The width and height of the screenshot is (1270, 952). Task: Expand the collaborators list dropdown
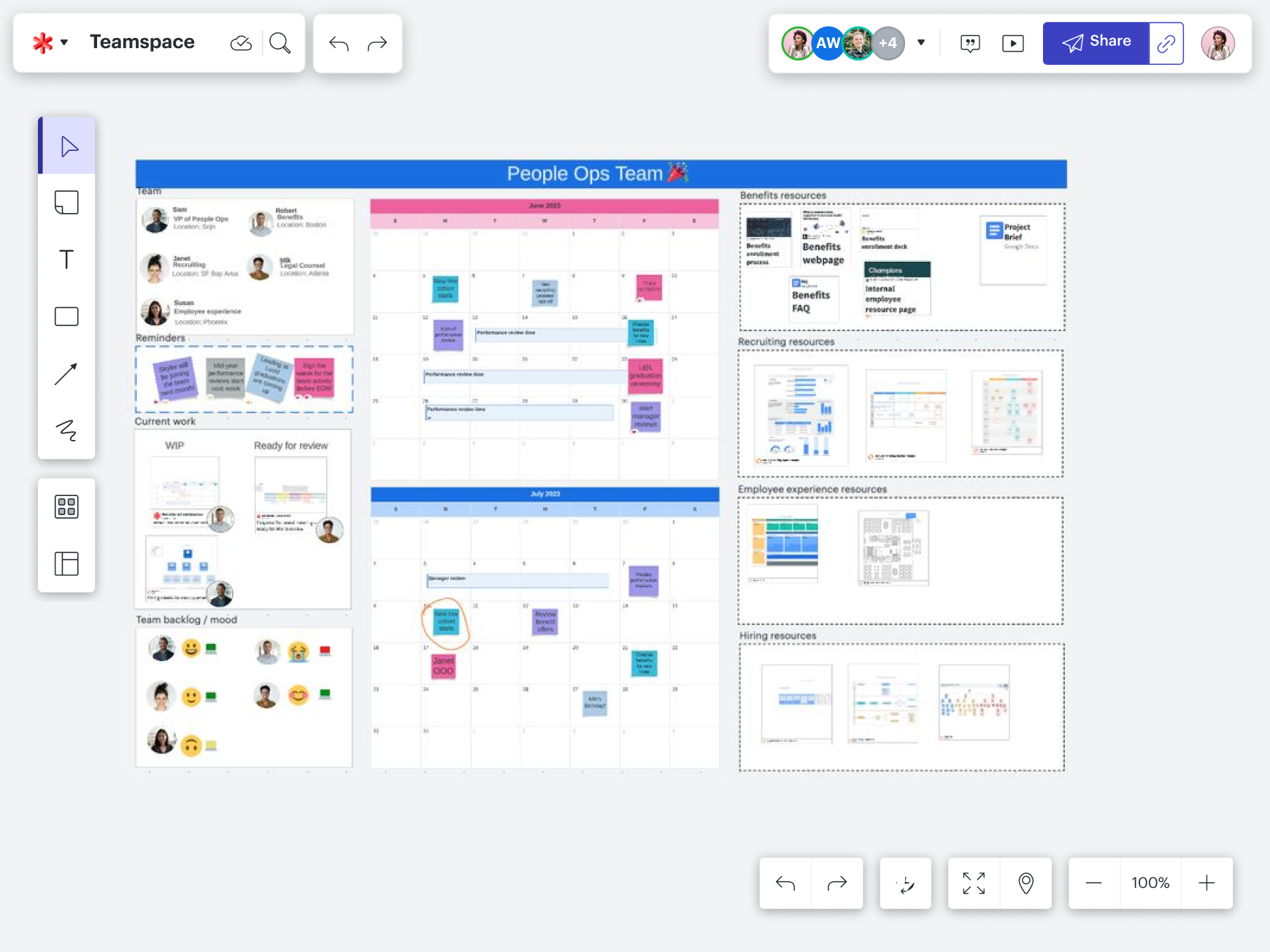[921, 42]
